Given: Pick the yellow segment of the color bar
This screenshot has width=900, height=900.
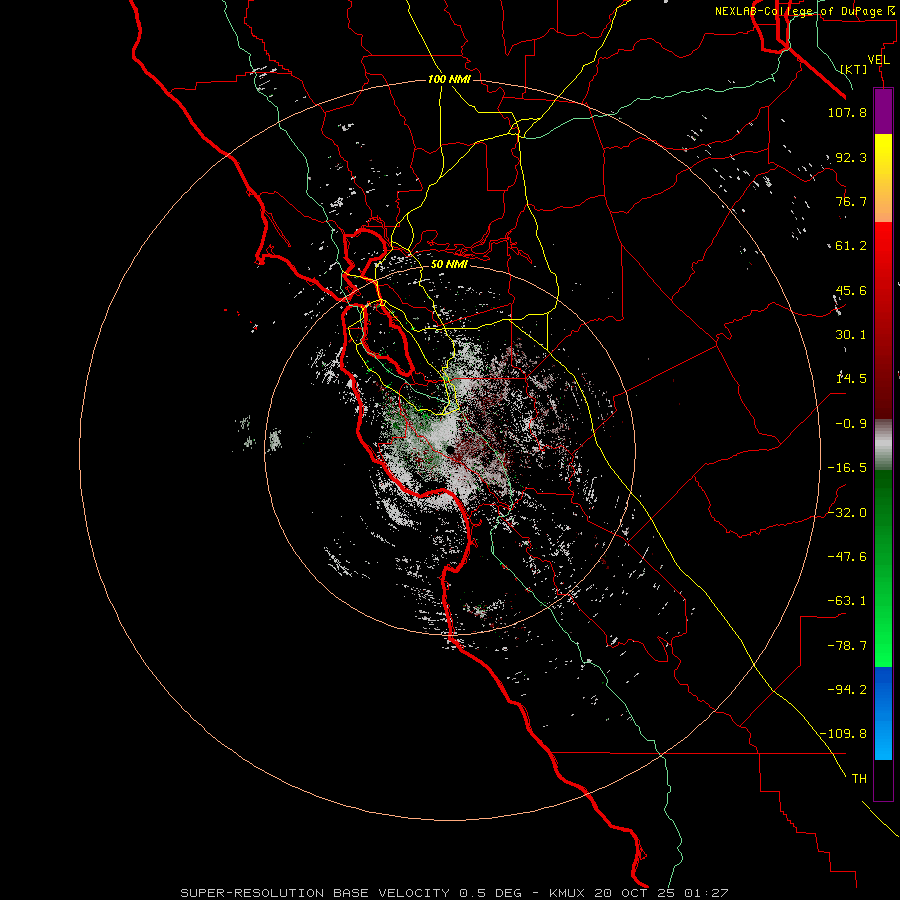Looking at the screenshot, I should 883,178.
